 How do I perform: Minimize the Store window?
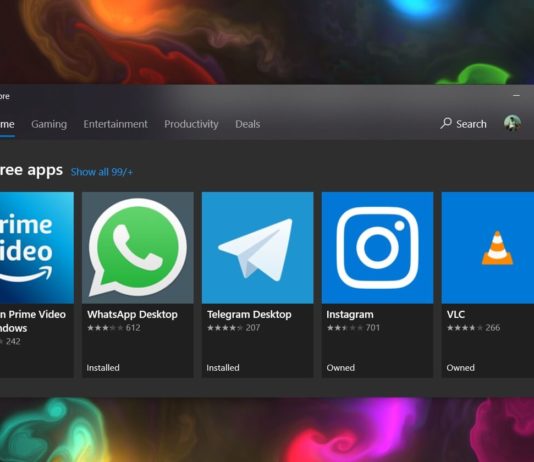pos(516,96)
